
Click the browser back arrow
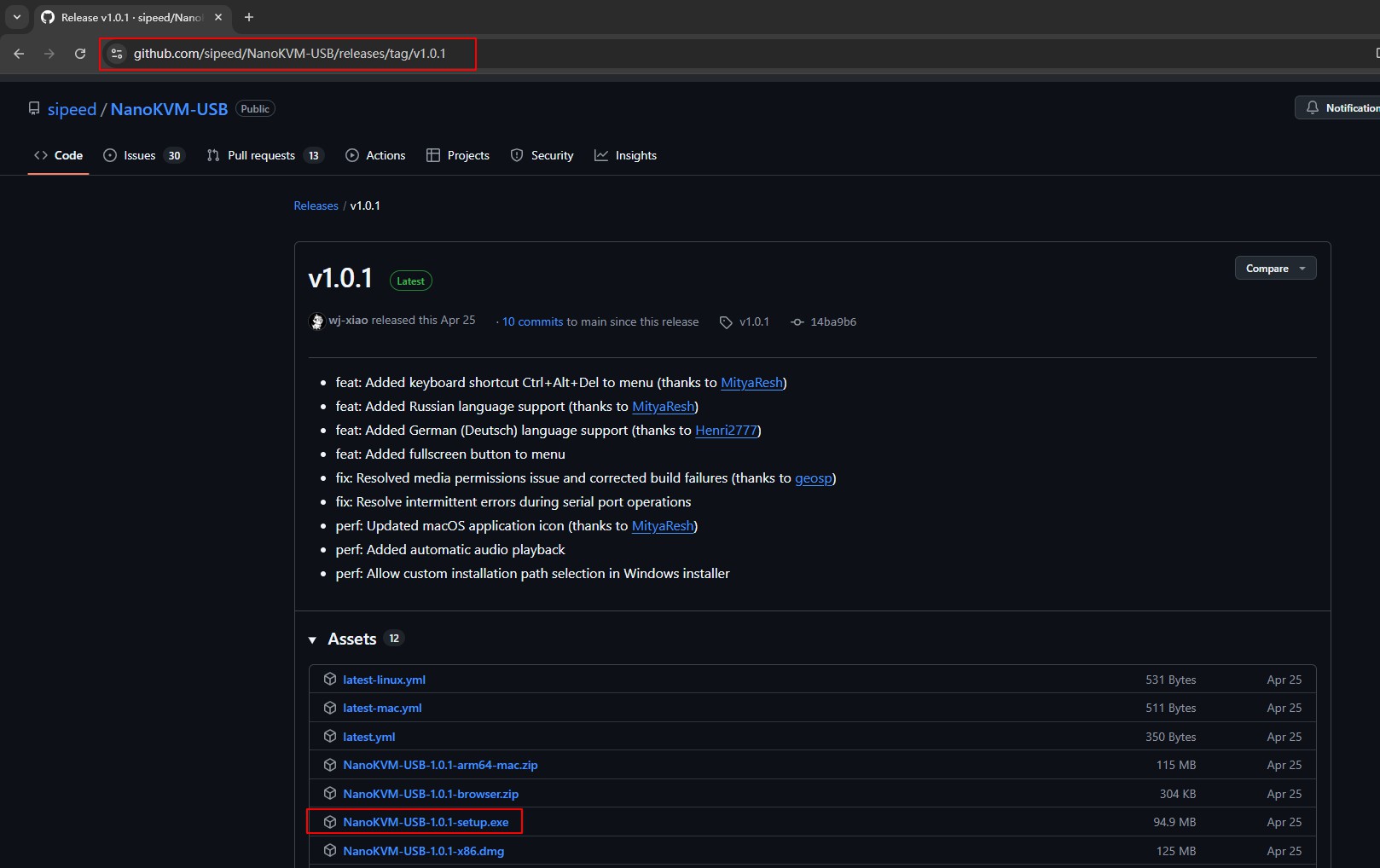pyautogui.click(x=19, y=54)
